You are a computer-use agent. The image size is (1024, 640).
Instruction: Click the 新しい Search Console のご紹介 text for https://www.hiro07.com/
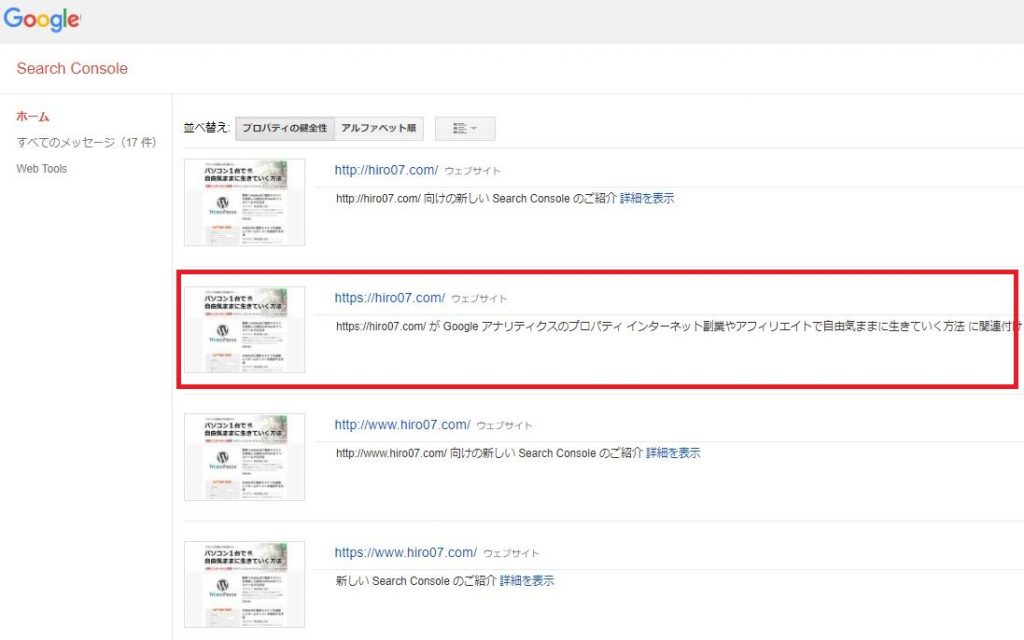(416, 581)
